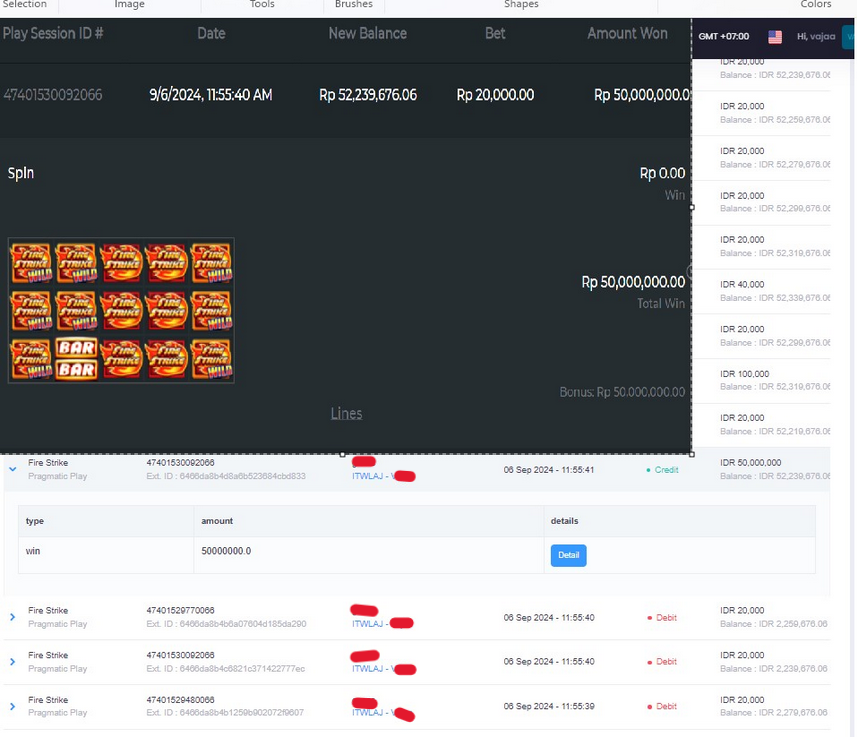Click the selection bottom-center resize handle
Viewport: 857px width, 737px height.
[x=342, y=454]
